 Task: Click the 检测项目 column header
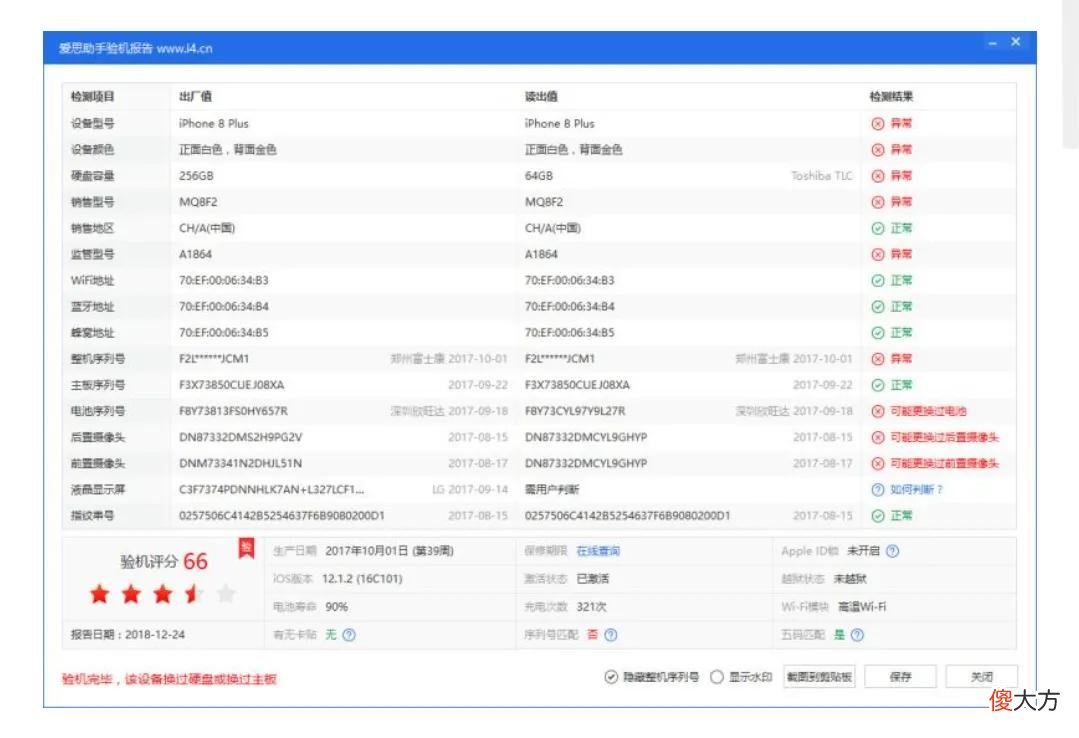coord(92,97)
